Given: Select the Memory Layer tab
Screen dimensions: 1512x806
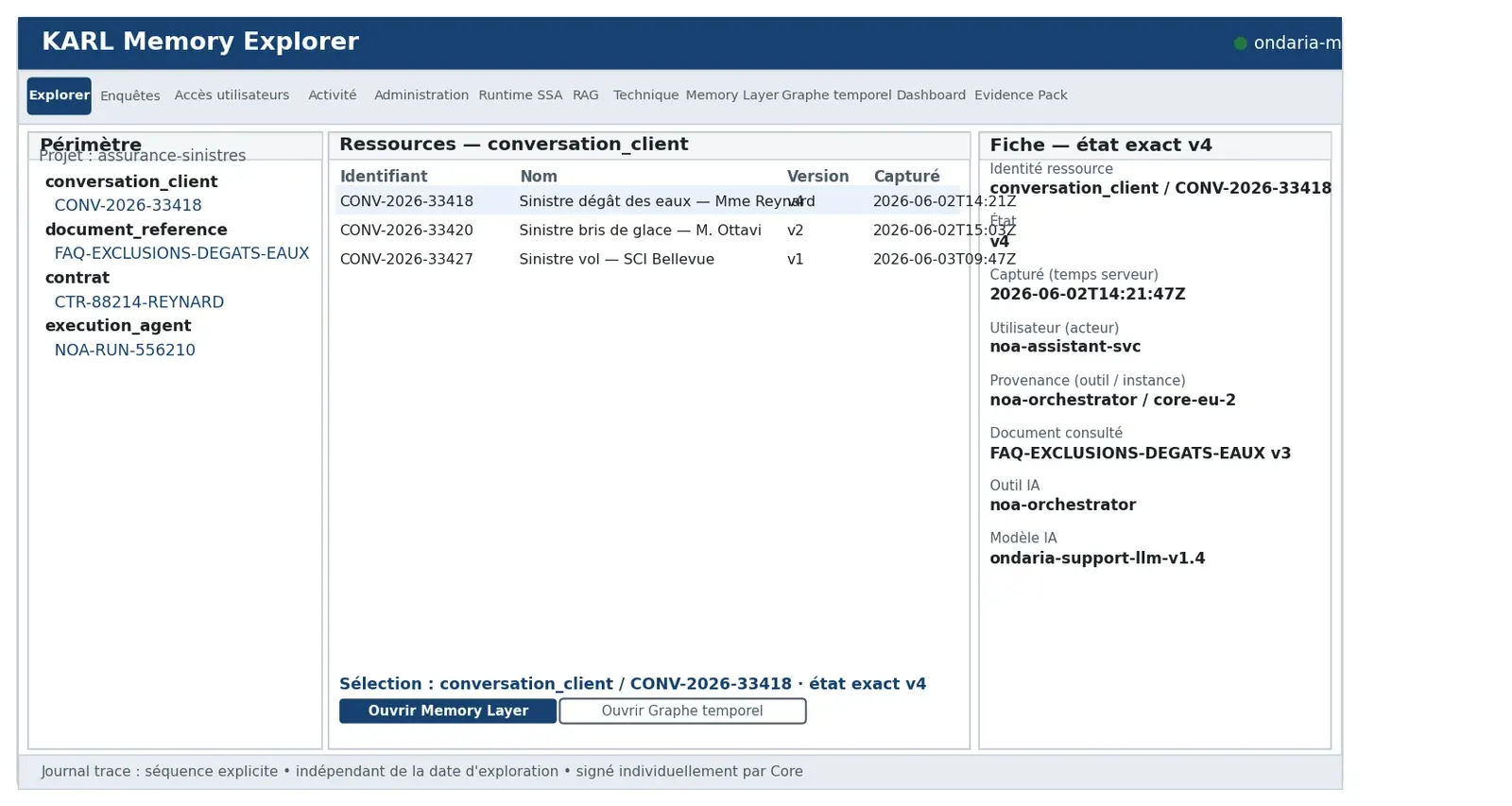Looking at the screenshot, I should point(731,95).
